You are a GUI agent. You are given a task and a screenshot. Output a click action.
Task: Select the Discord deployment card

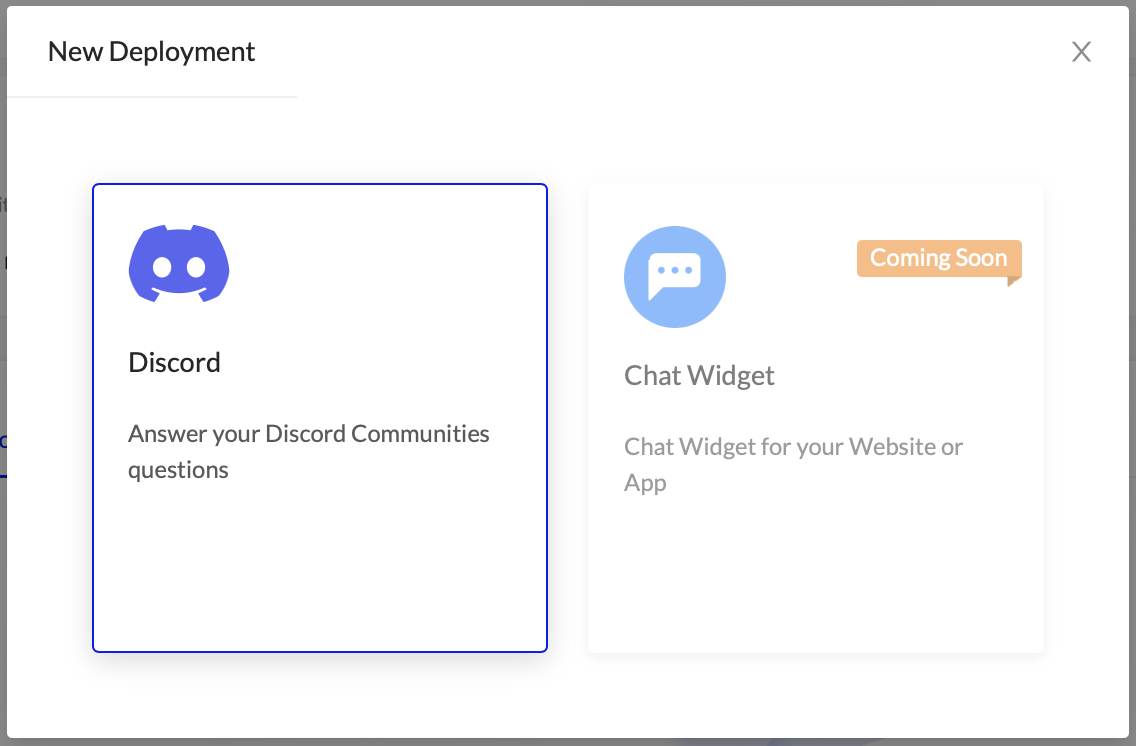point(320,540)
